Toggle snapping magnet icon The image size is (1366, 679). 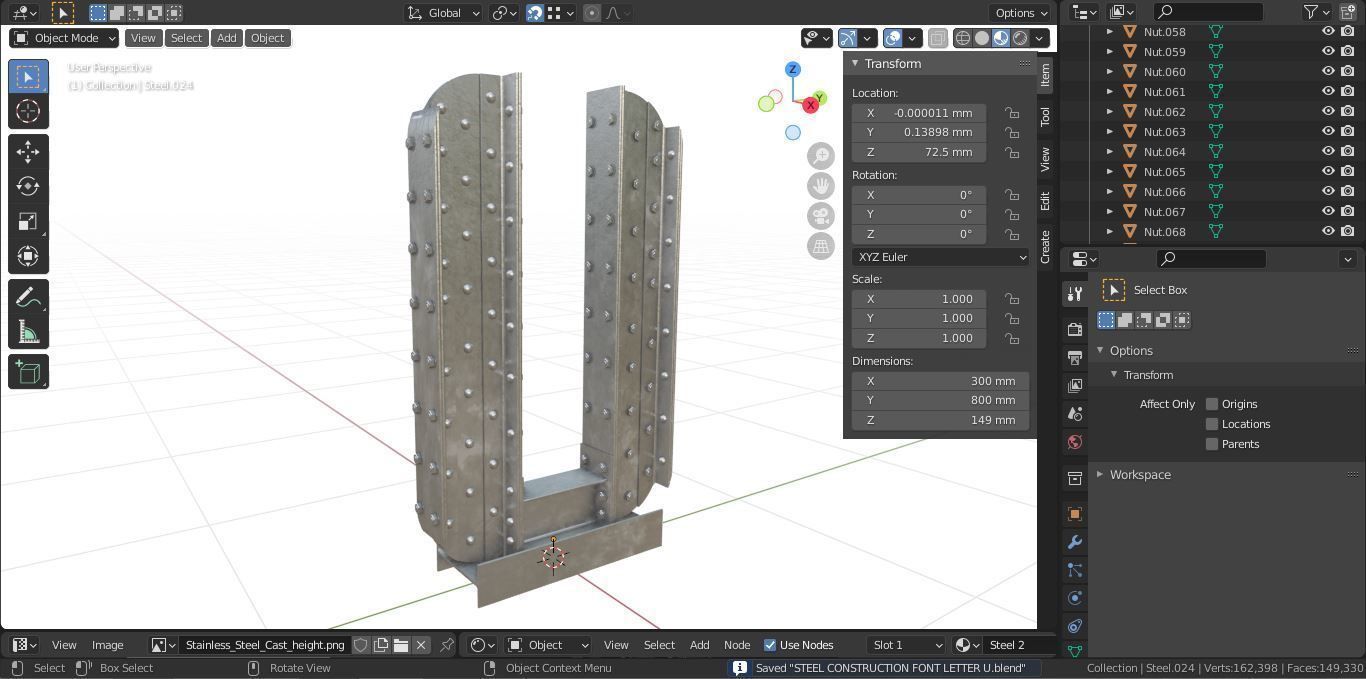pos(535,13)
